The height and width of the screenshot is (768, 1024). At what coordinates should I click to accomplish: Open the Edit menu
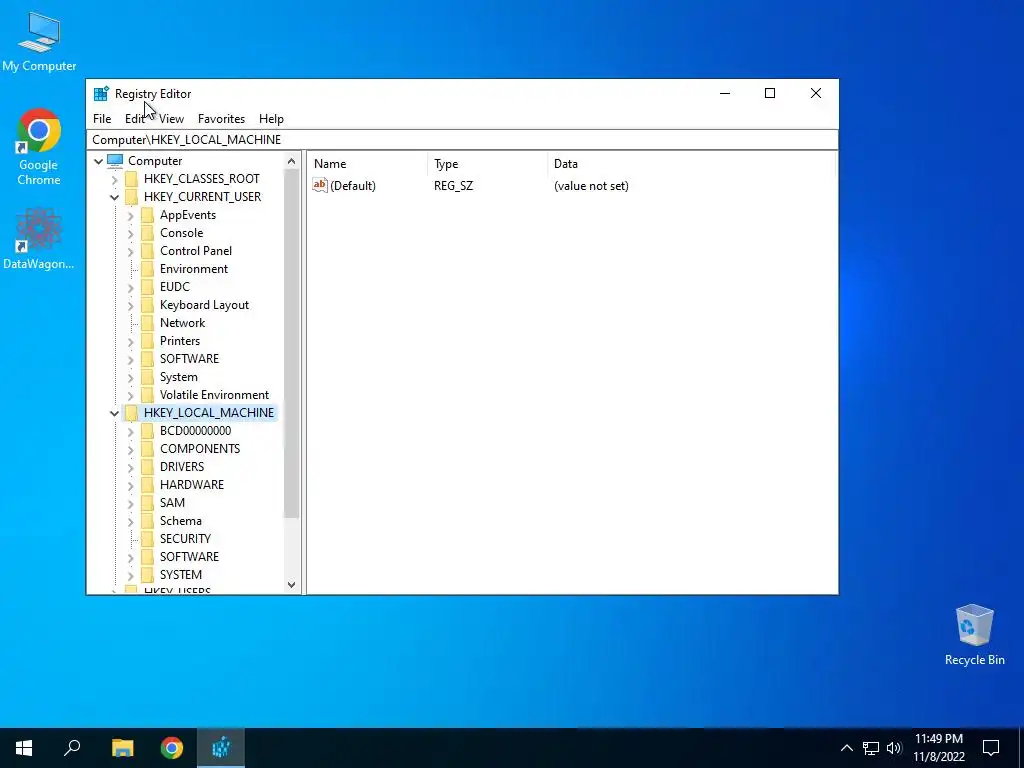point(135,119)
